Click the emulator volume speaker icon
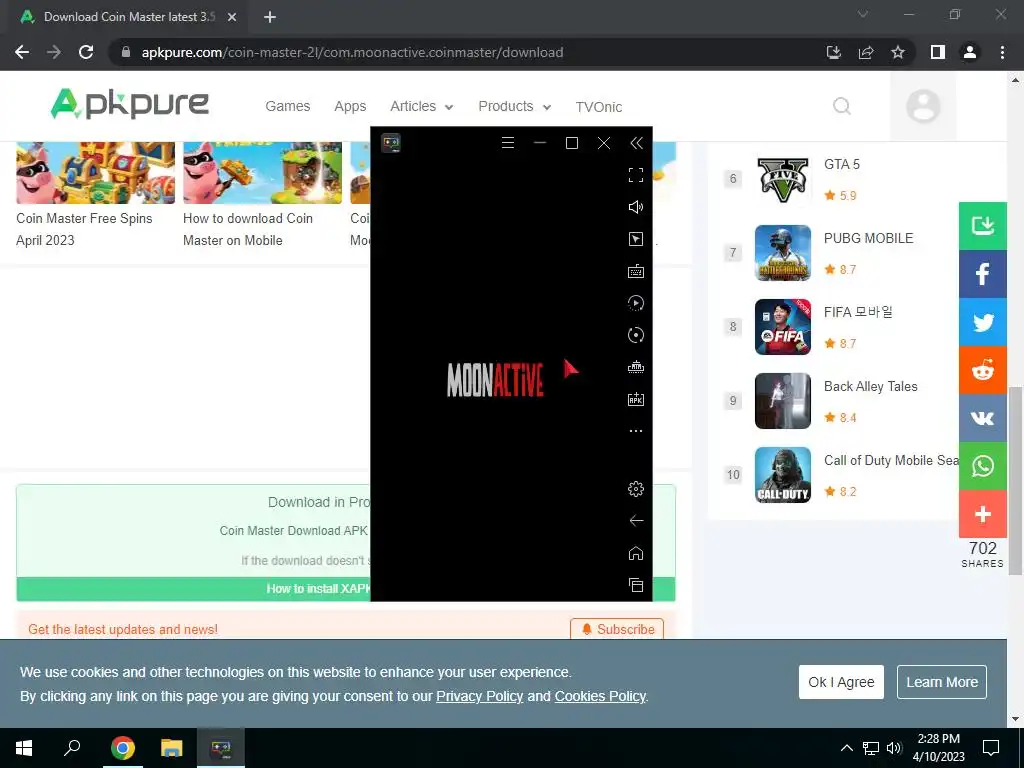 (x=635, y=207)
